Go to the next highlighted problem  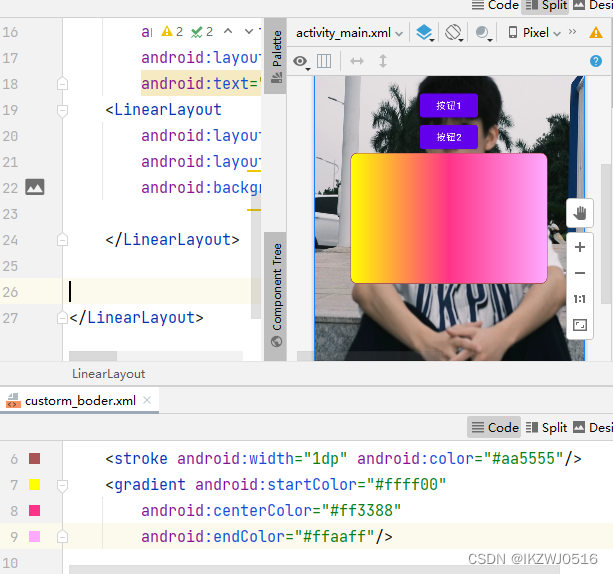pyautogui.click(x=249, y=31)
